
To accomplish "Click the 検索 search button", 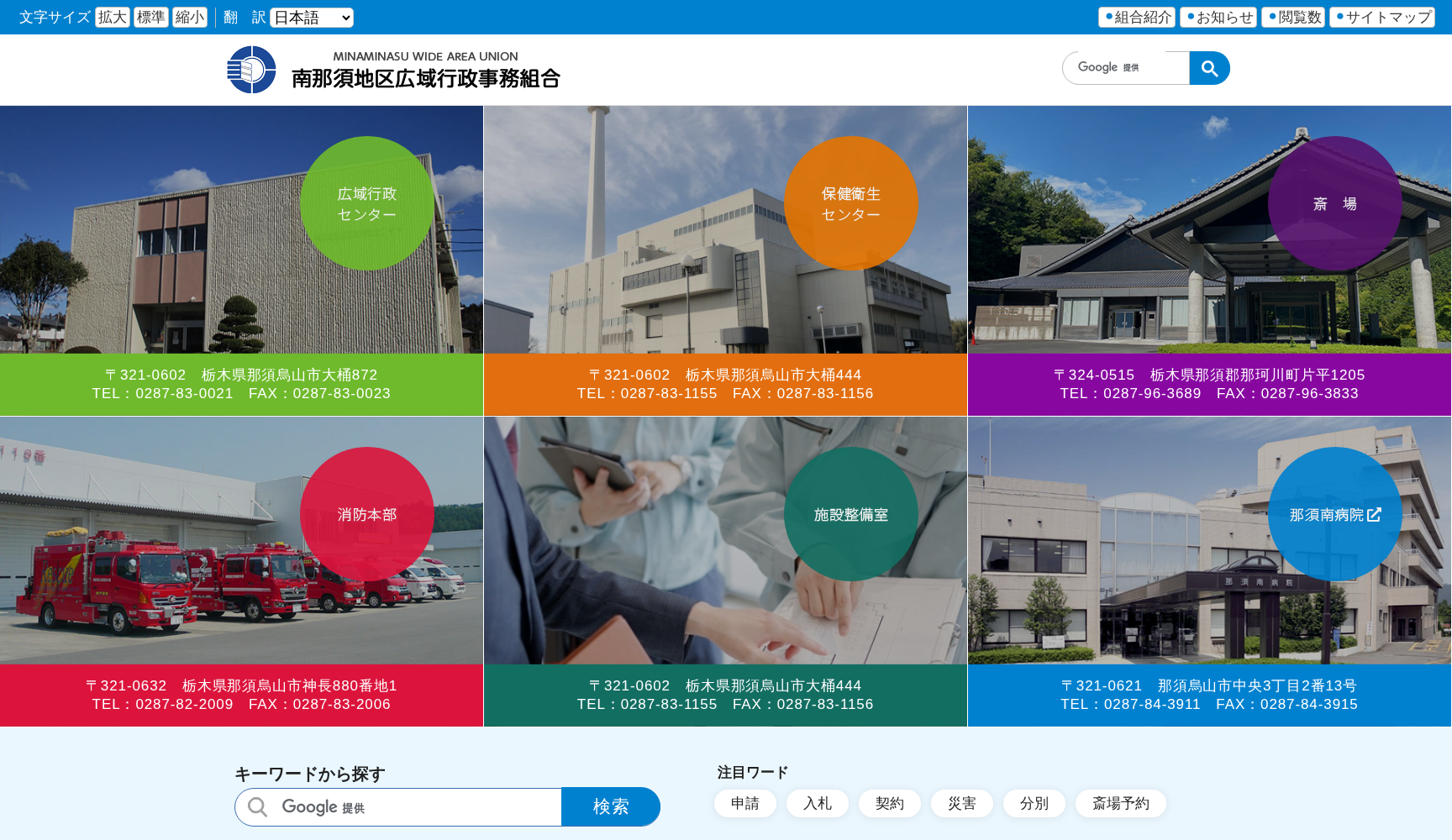I will click(x=611, y=806).
